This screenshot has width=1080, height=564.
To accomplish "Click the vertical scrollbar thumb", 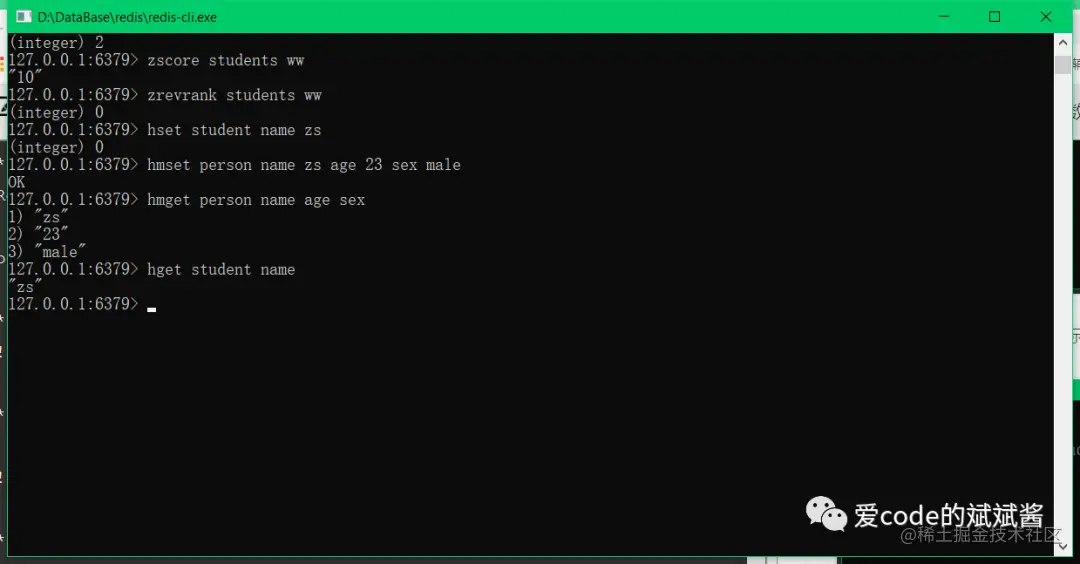I will 1063,65.
